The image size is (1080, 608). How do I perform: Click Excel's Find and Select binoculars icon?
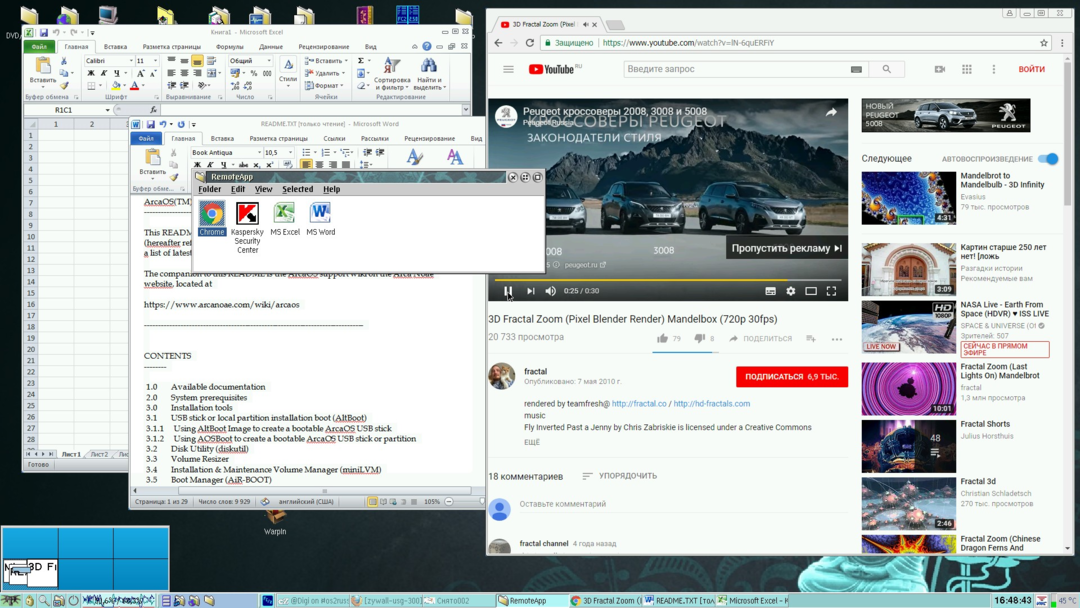tap(428, 65)
